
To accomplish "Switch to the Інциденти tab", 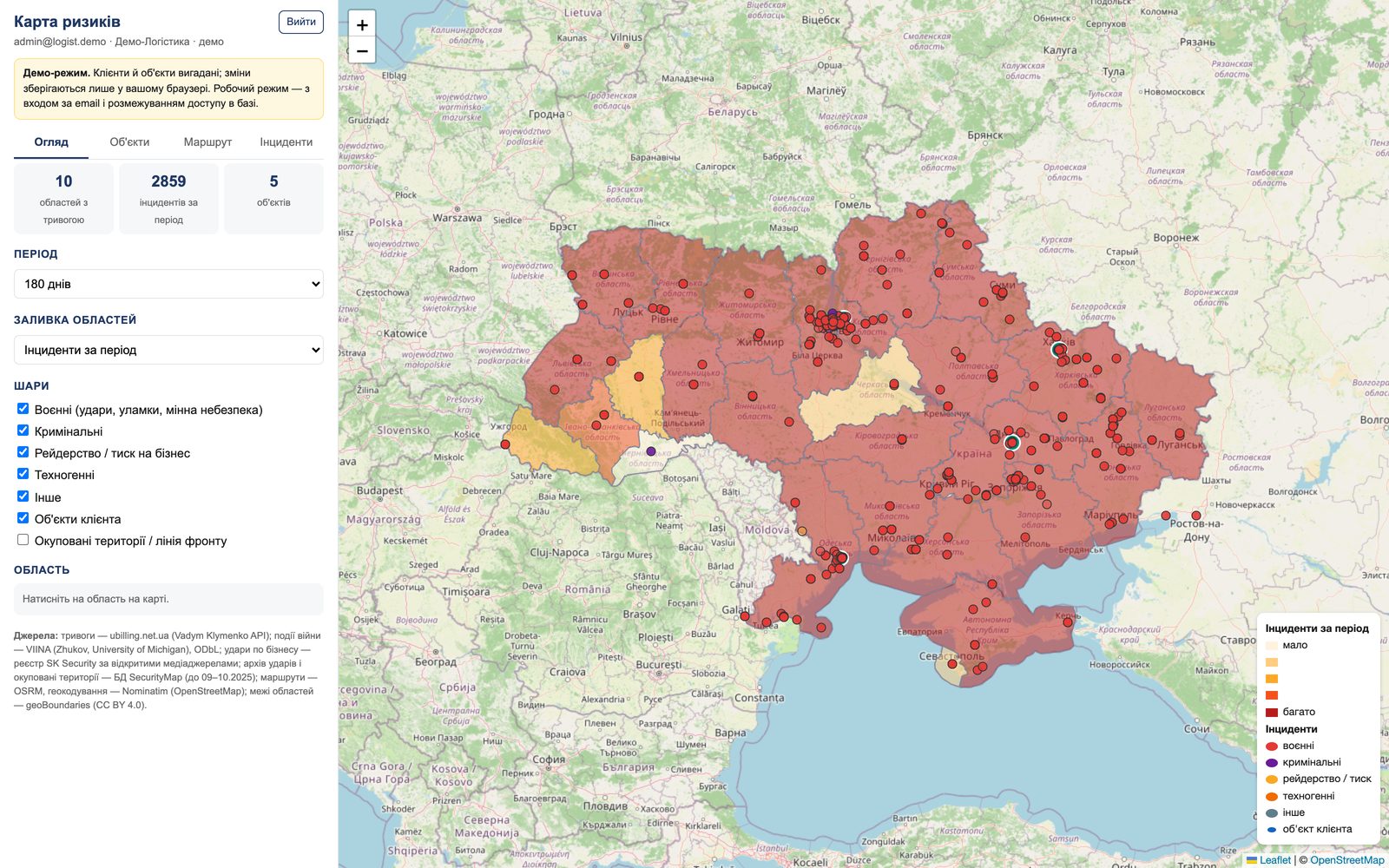I will click(x=286, y=142).
